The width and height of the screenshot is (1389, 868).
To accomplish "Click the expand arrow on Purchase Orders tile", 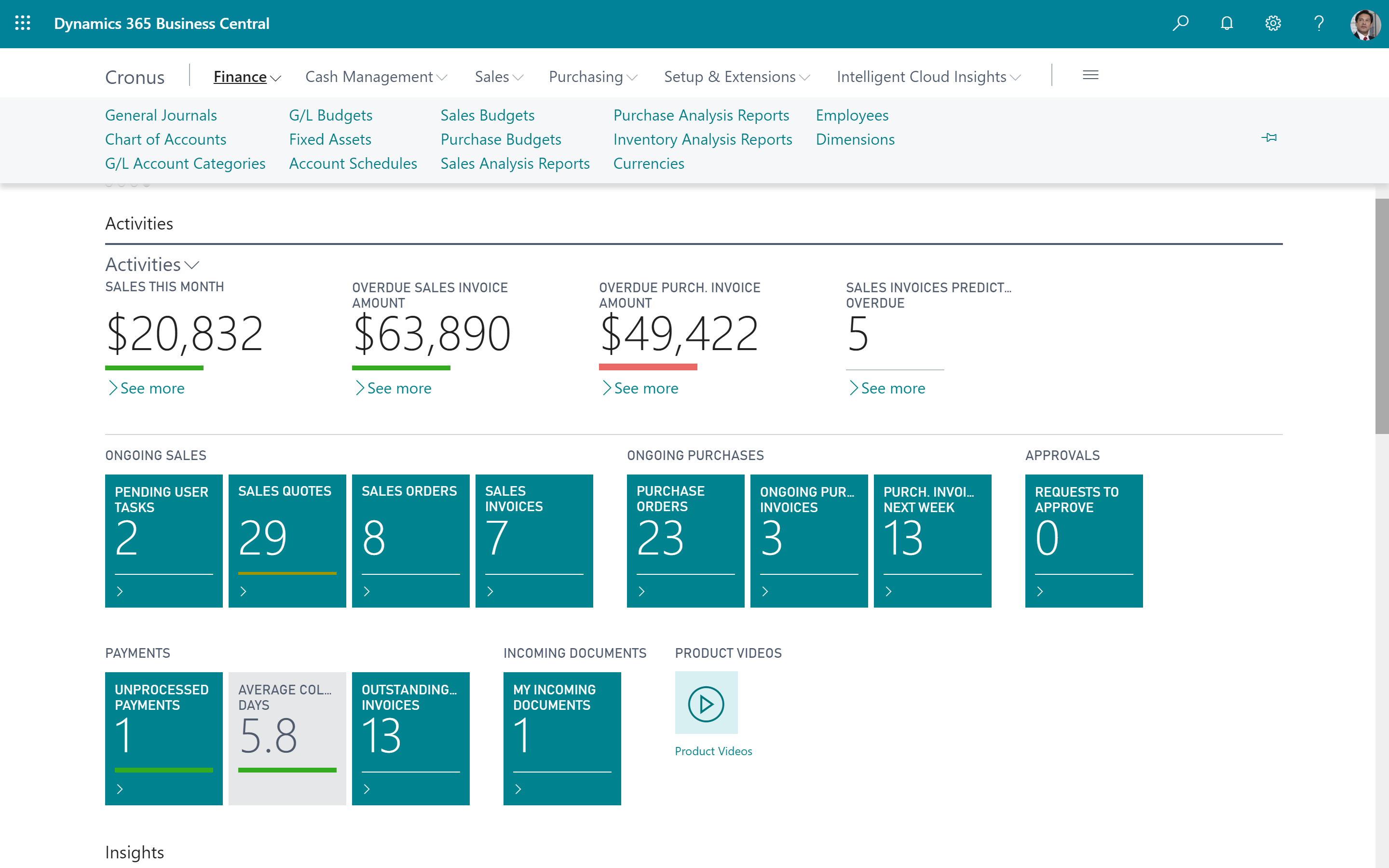I will (641, 591).
